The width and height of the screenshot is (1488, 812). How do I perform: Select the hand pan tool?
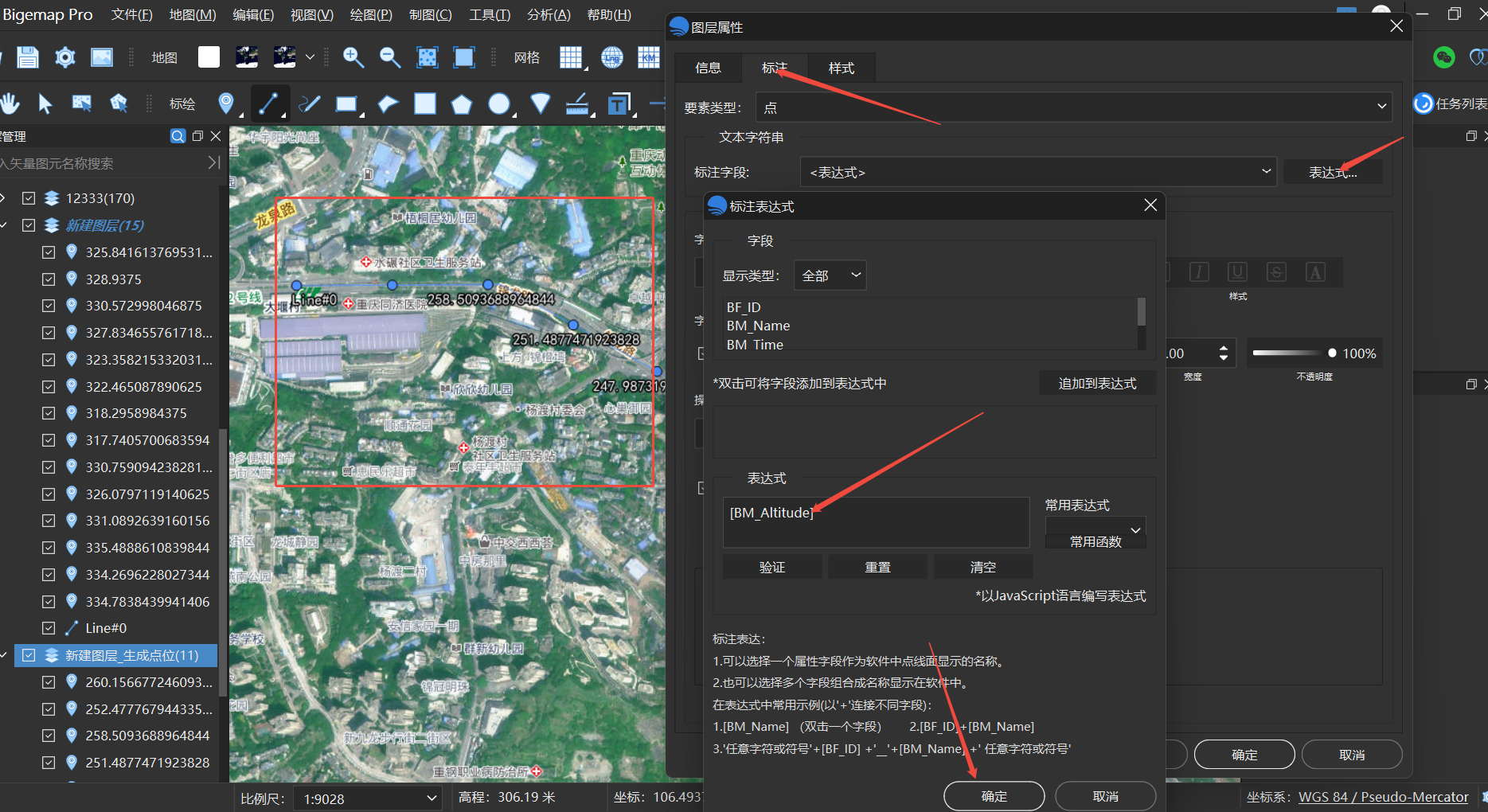click(10, 103)
